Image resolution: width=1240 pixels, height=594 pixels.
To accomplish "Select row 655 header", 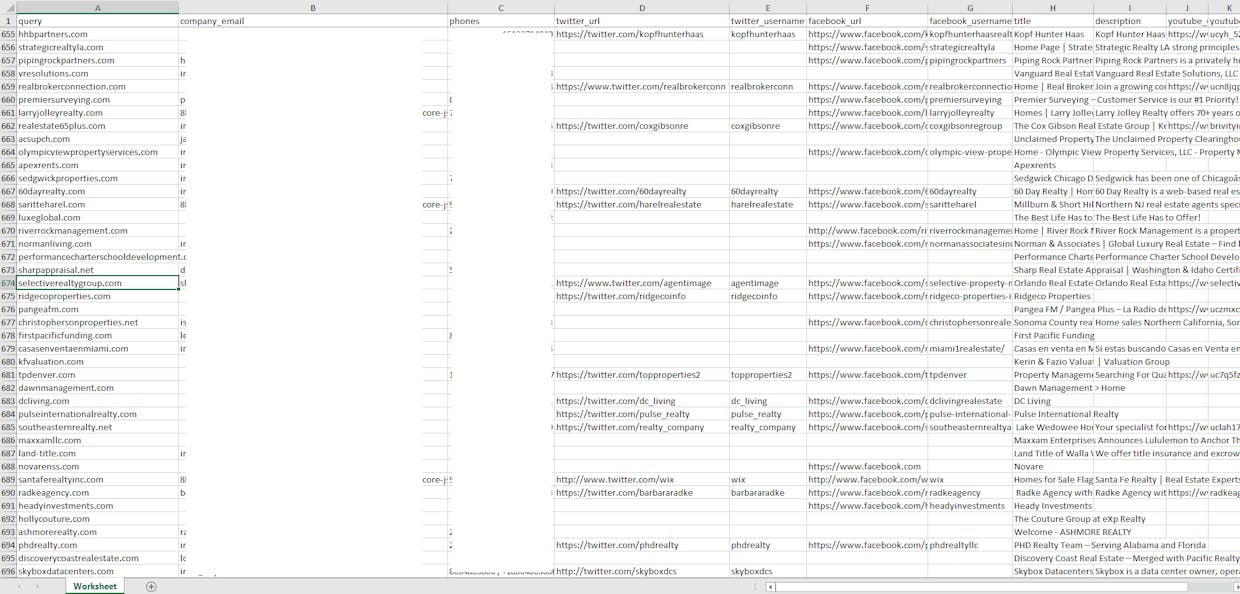I will coord(8,34).
